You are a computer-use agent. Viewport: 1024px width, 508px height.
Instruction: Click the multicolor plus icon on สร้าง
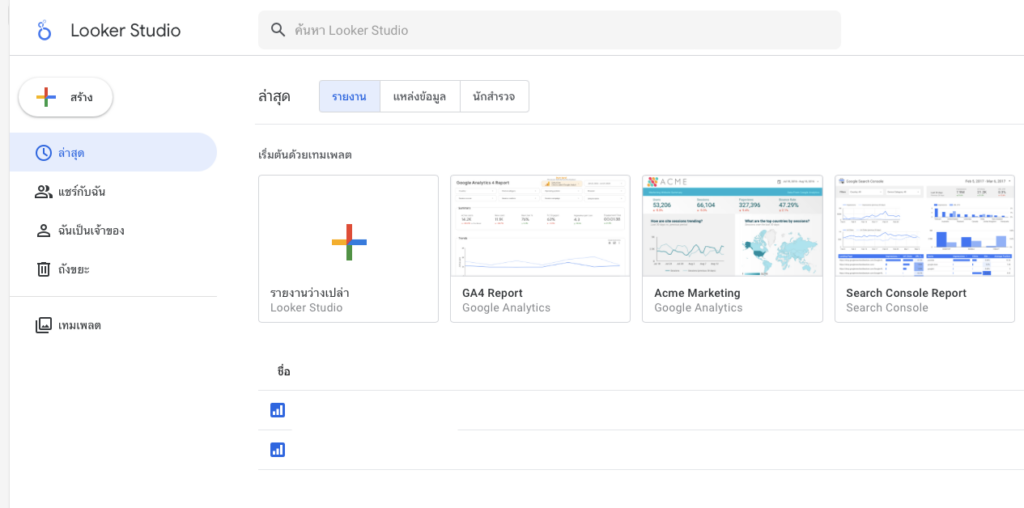click(x=46, y=97)
